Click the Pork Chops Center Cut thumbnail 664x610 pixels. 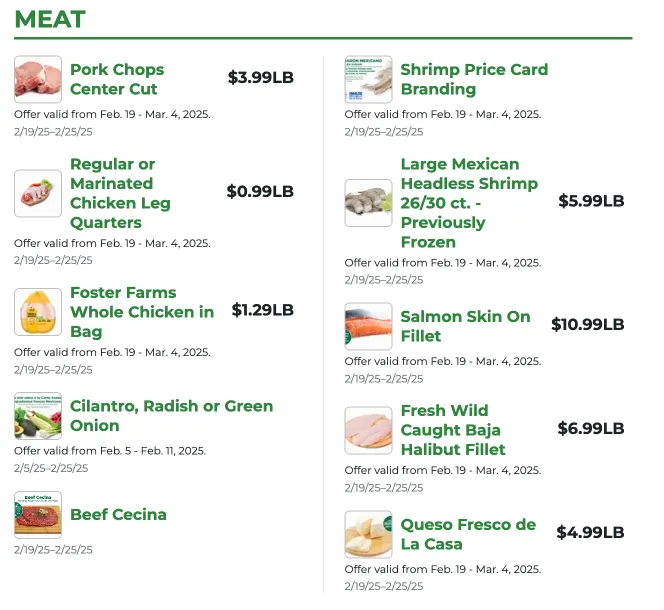coord(38,80)
